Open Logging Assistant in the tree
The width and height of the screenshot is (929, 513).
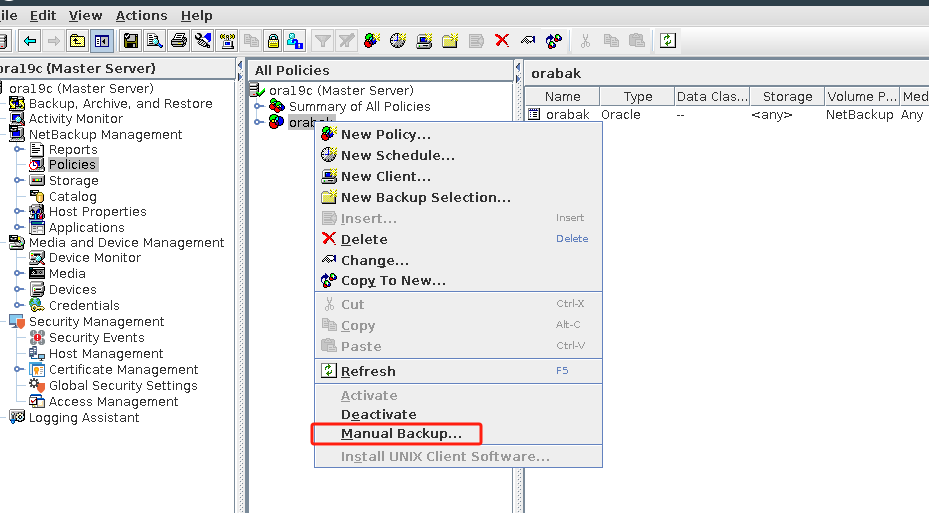84,418
